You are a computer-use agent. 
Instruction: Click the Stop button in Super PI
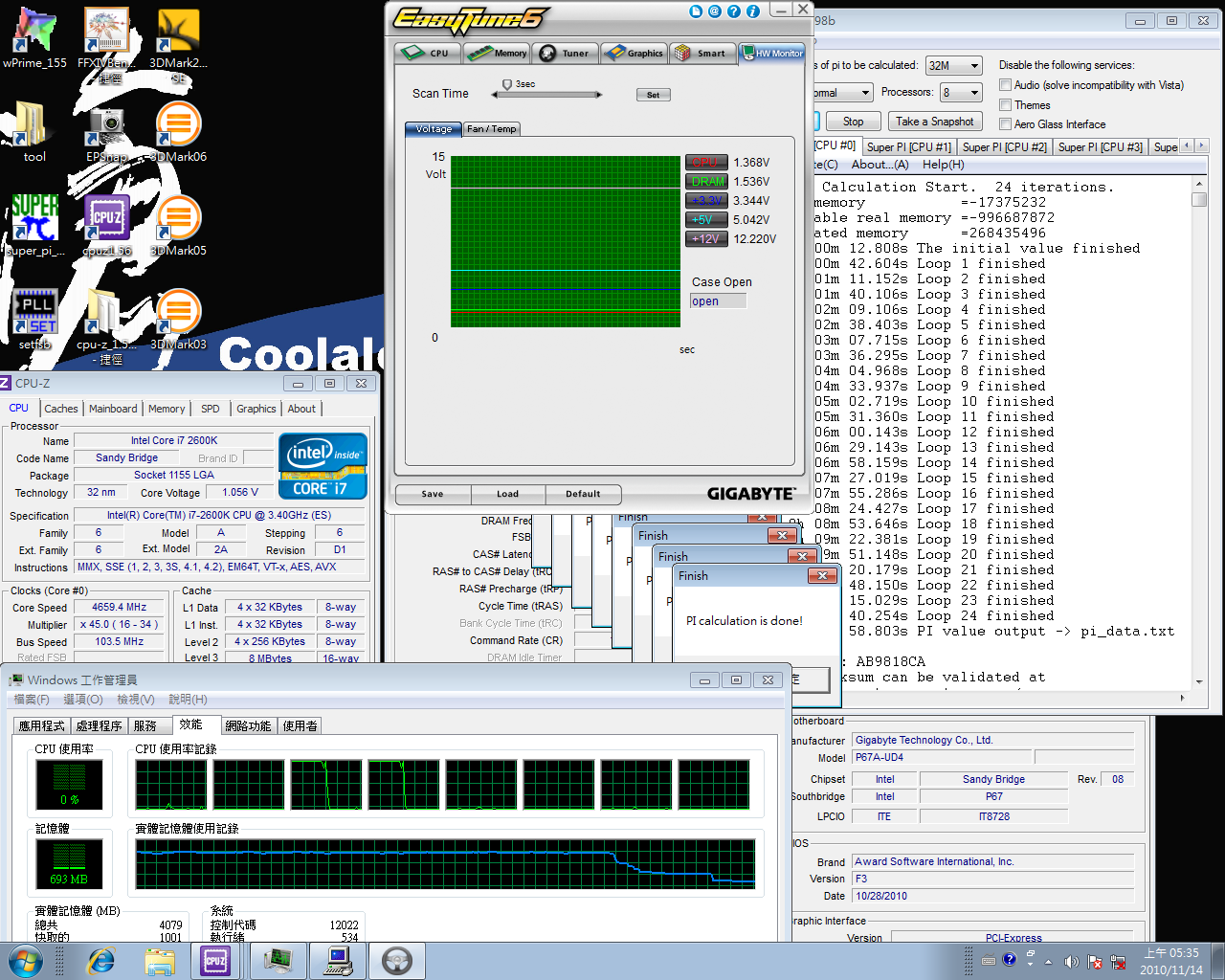point(853,122)
